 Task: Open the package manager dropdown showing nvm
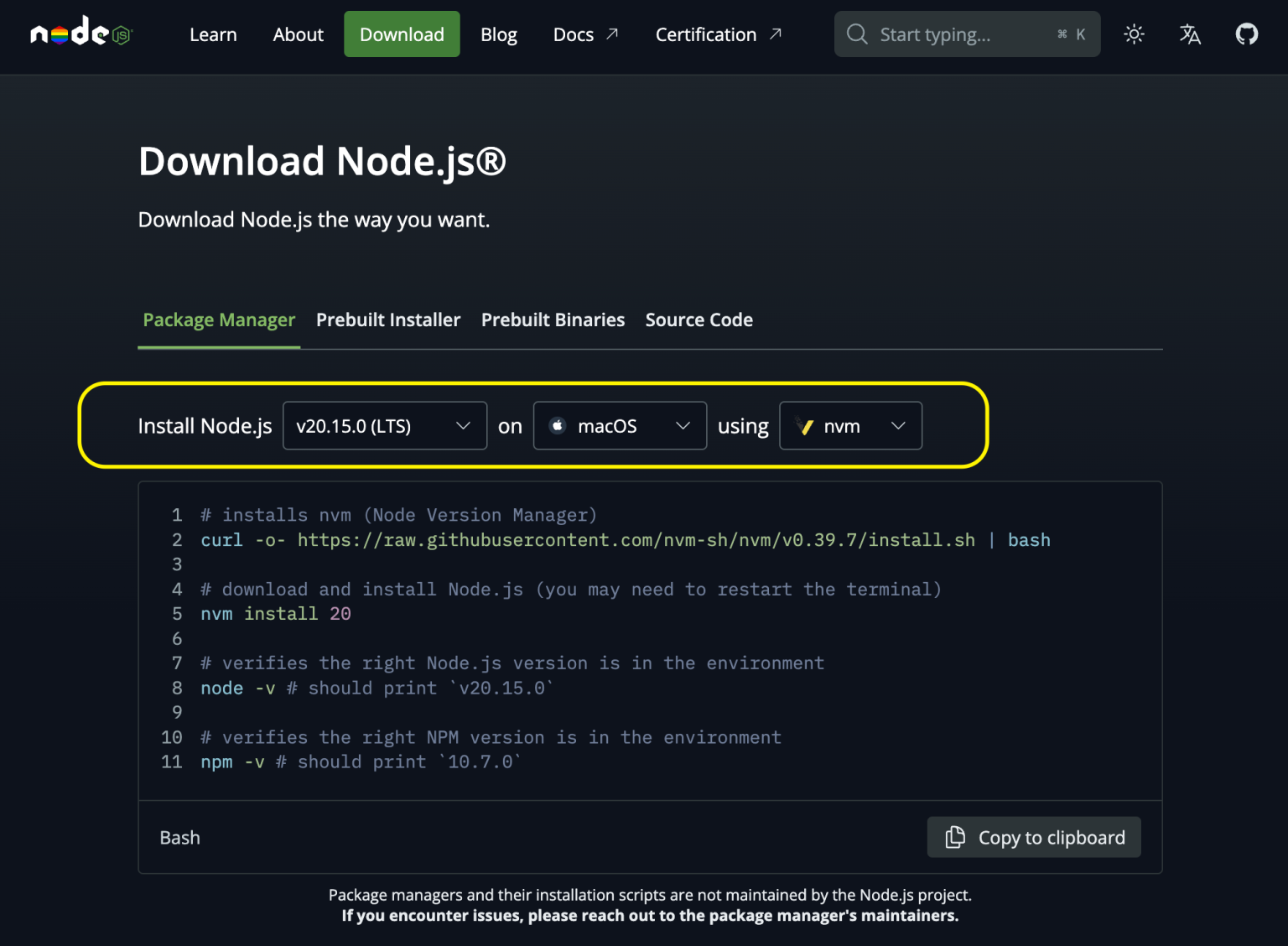tap(850, 425)
